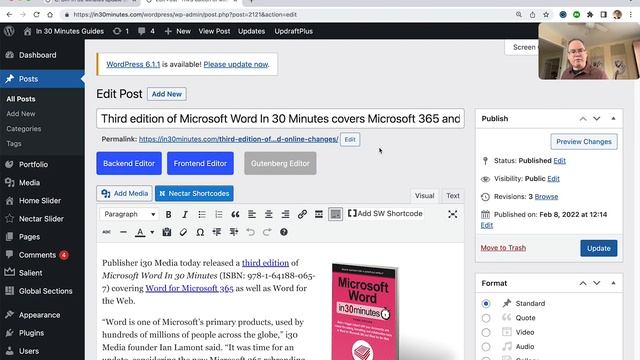The width and height of the screenshot is (640, 360).
Task: Insert or edit a link
Action: 302,214
